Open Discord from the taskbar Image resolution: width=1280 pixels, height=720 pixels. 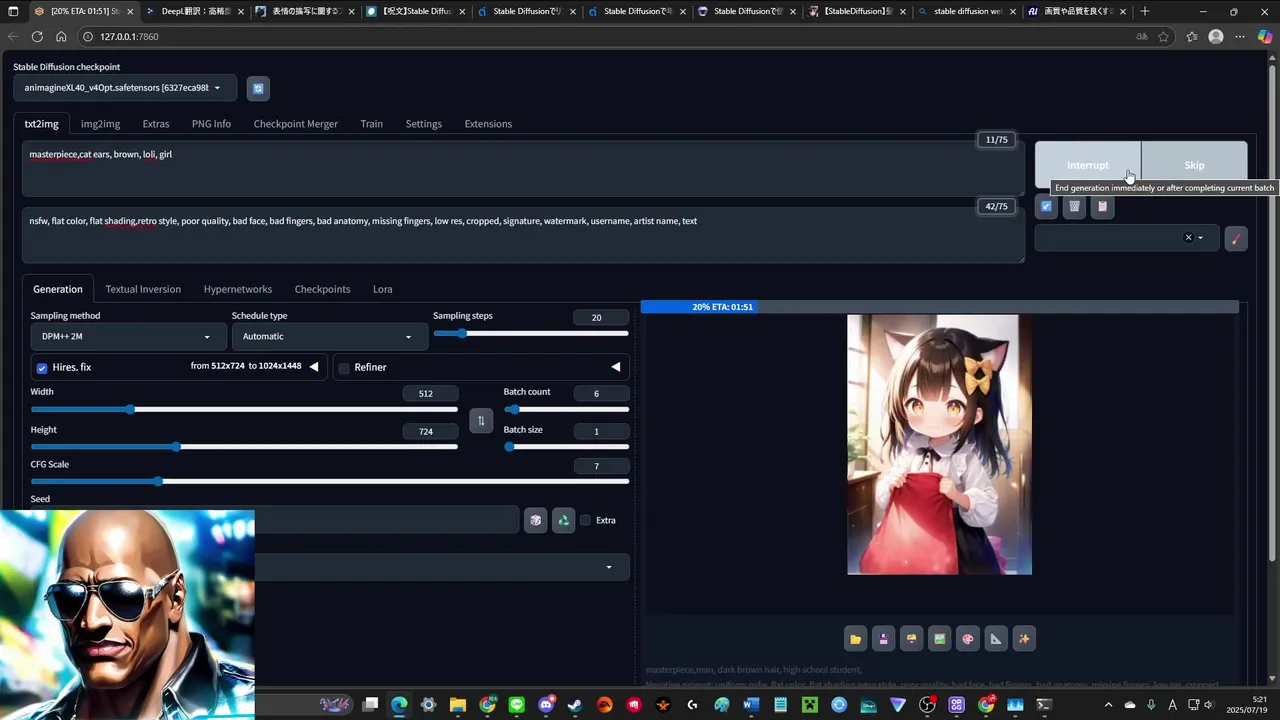[546, 705]
